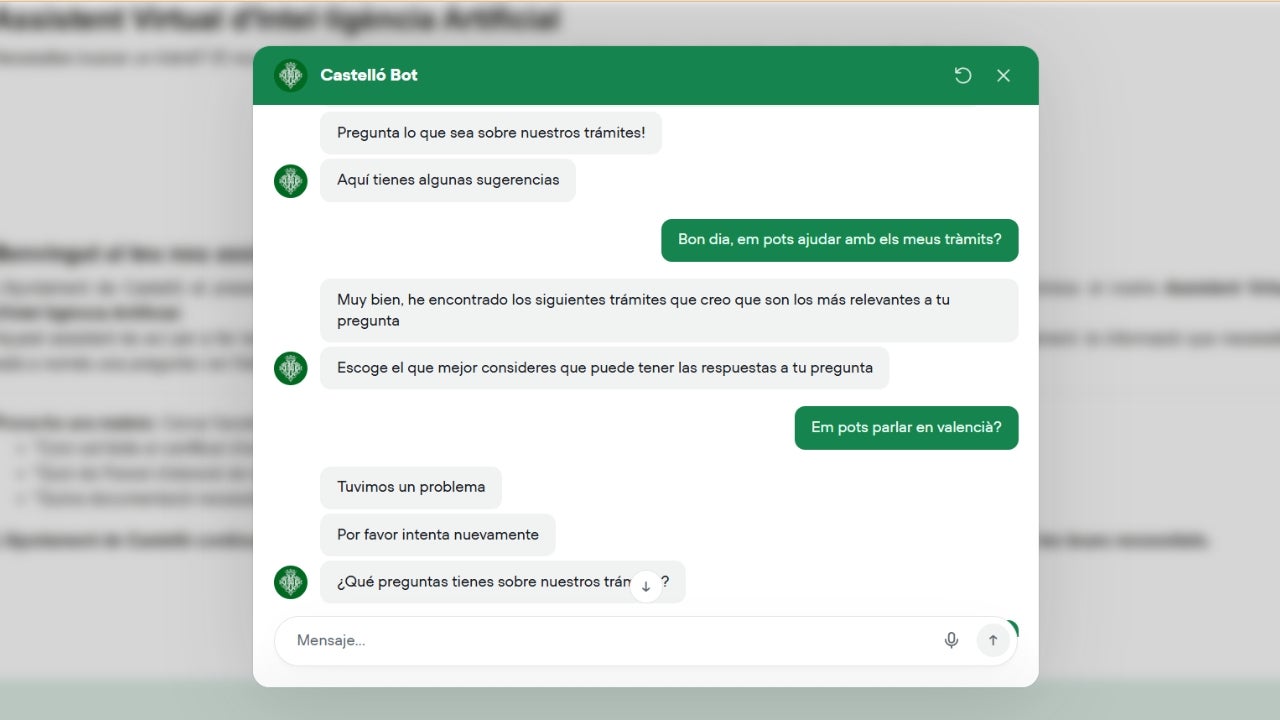1280x720 pixels.
Task: Click the "Por favor intenta nuevamente" message
Action: pyautogui.click(x=437, y=535)
